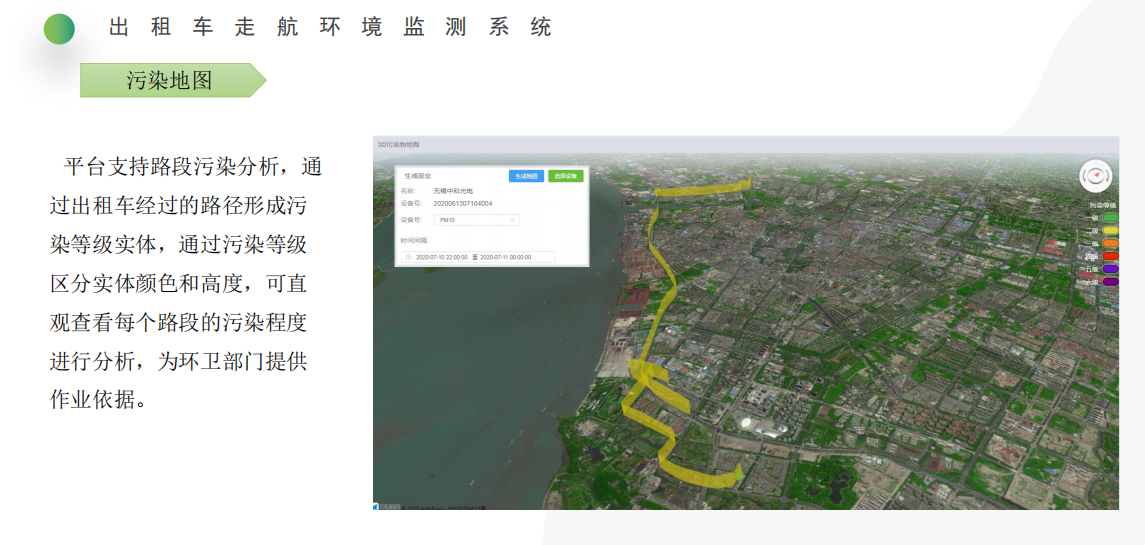The height and width of the screenshot is (545, 1145).
Task: Click the 生成设定 panel heading
Action: pos(418,176)
